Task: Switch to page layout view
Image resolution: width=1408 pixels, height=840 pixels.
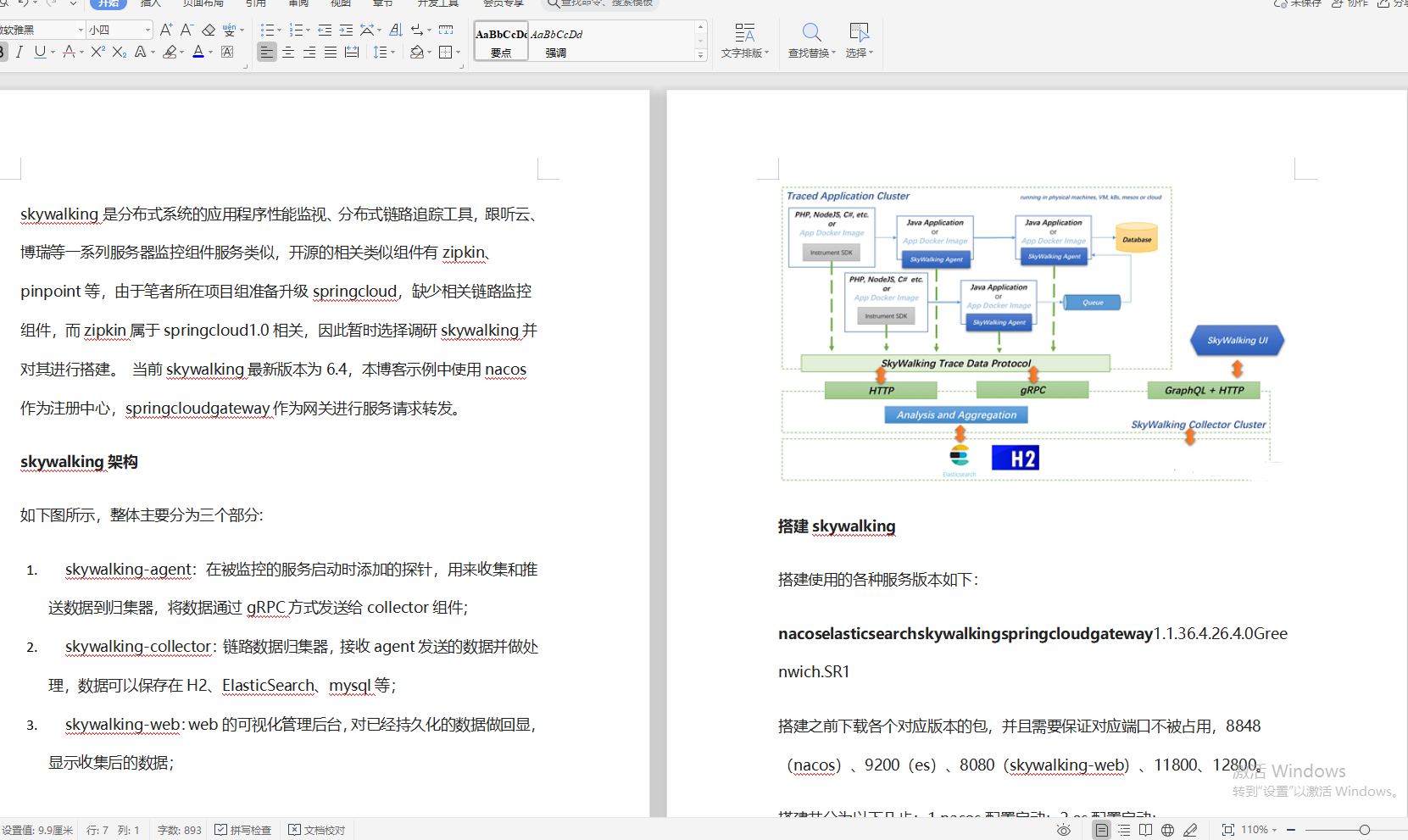Action: 1101,830
